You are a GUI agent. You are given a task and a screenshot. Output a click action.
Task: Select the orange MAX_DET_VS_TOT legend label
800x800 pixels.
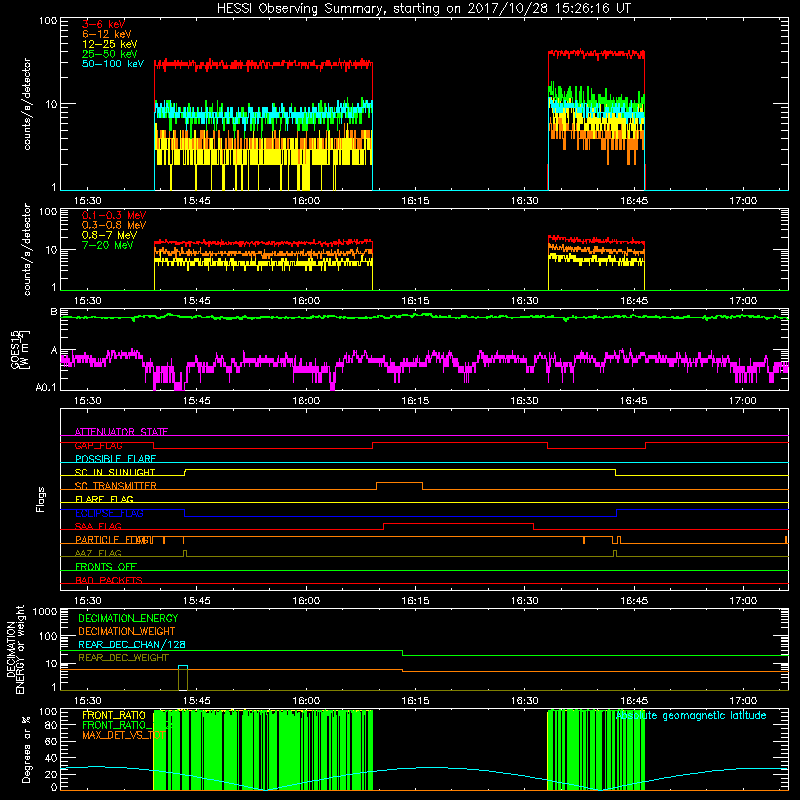click(x=123, y=735)
